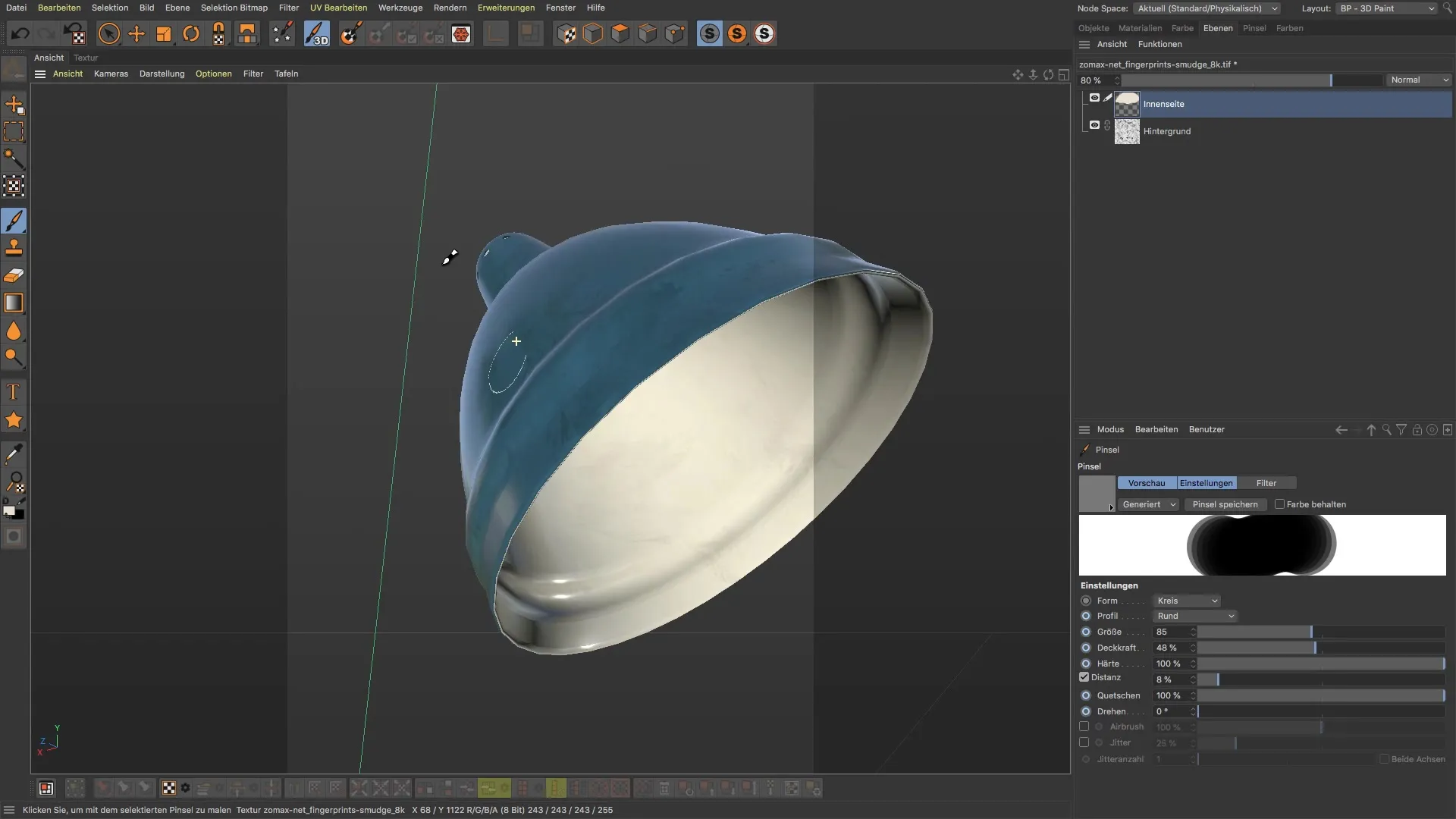
Task: Click attribute manager back arrow
Action: (1341, 430)
